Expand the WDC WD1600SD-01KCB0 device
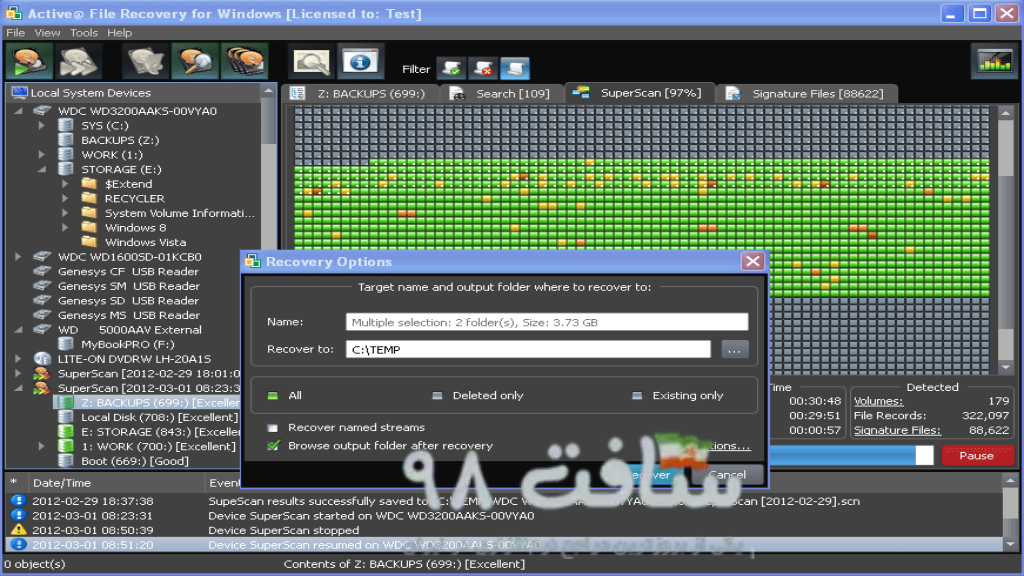Viewport: 1024px width, 576px height. pyautogui.click(x=18, y=257)
